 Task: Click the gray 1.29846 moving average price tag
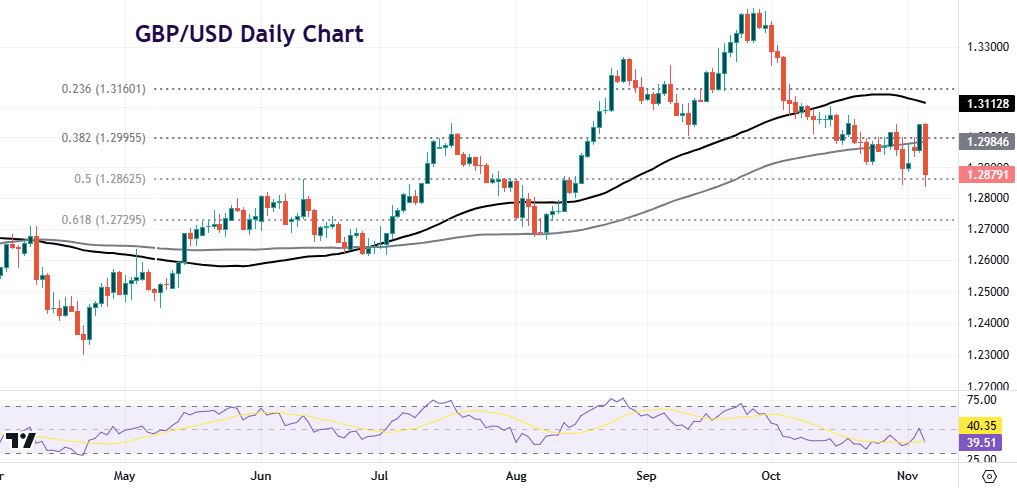(986, 142)
